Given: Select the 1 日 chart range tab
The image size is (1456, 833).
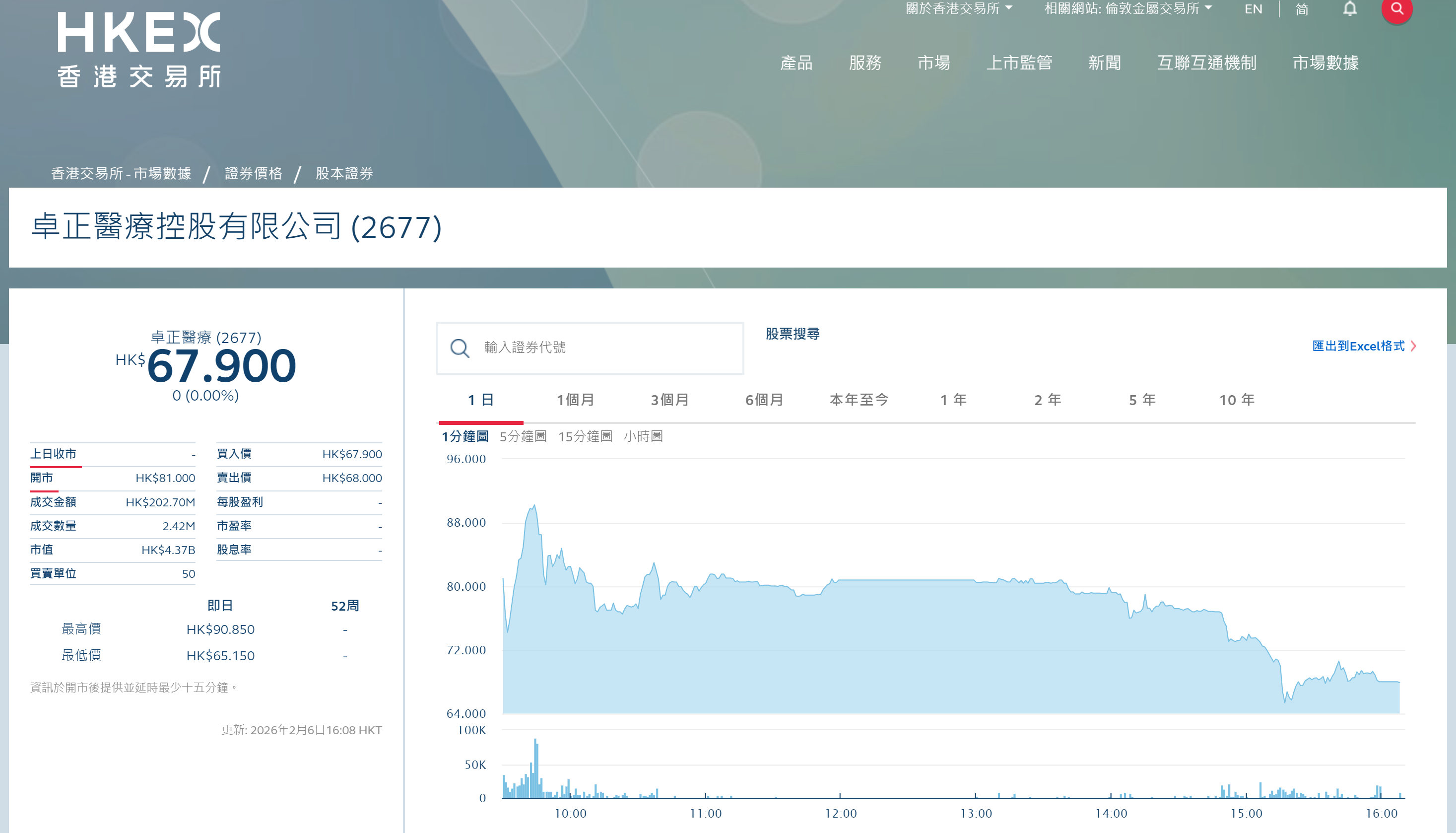Looking at the screenshot, I should pyautogui.click(x=481, y=400).
